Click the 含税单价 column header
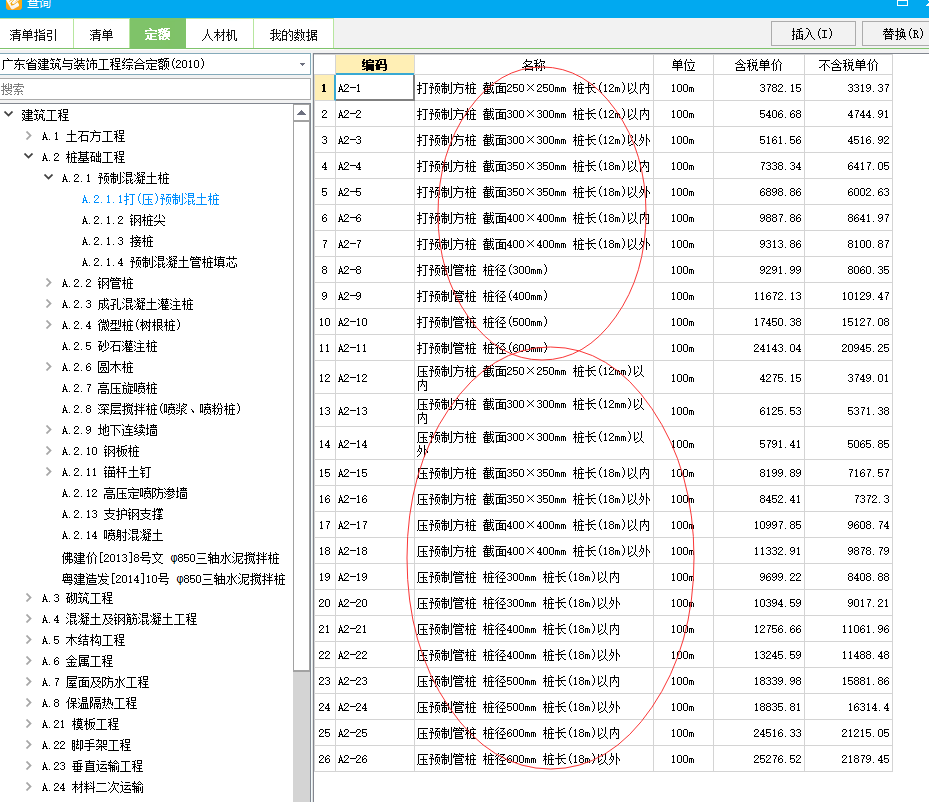Screen dimensions: 929x802 (758, 65)
